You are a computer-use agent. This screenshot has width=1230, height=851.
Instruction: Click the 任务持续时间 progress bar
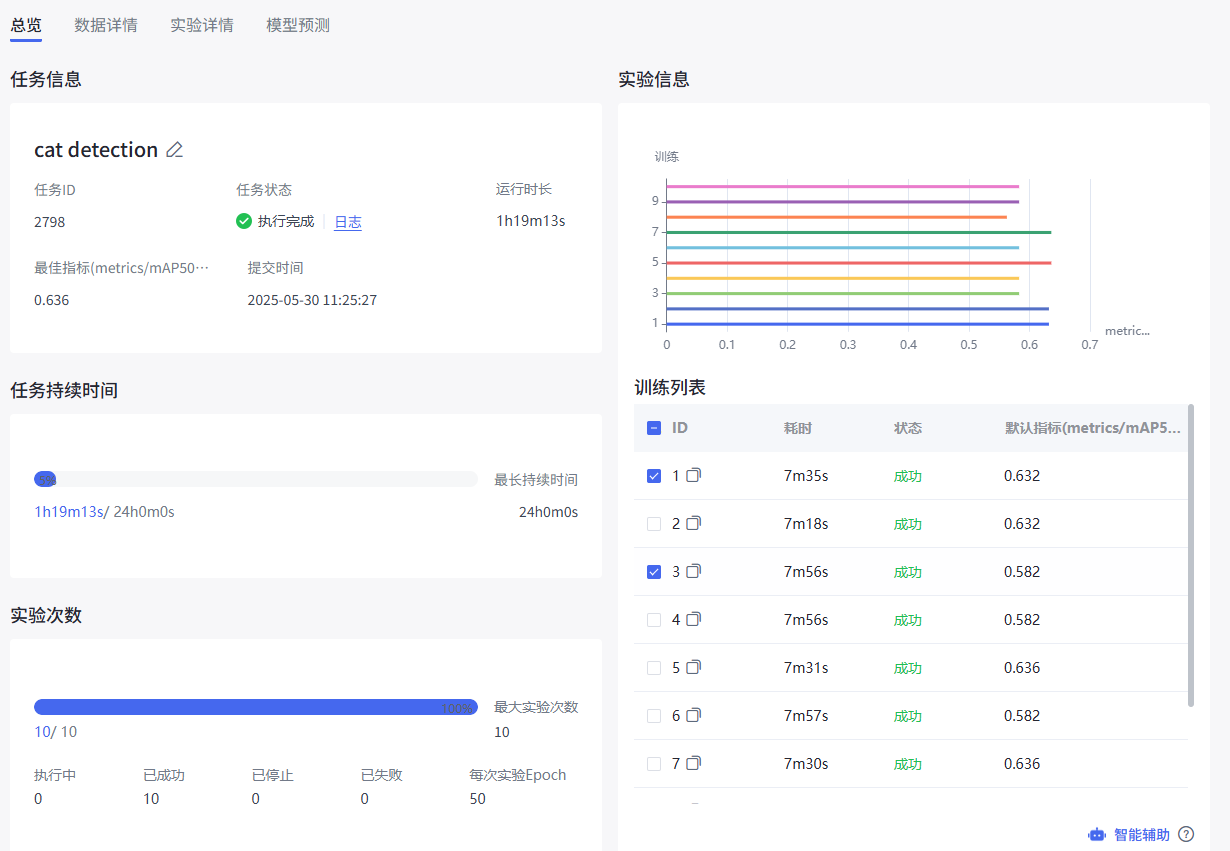[256, 479]
